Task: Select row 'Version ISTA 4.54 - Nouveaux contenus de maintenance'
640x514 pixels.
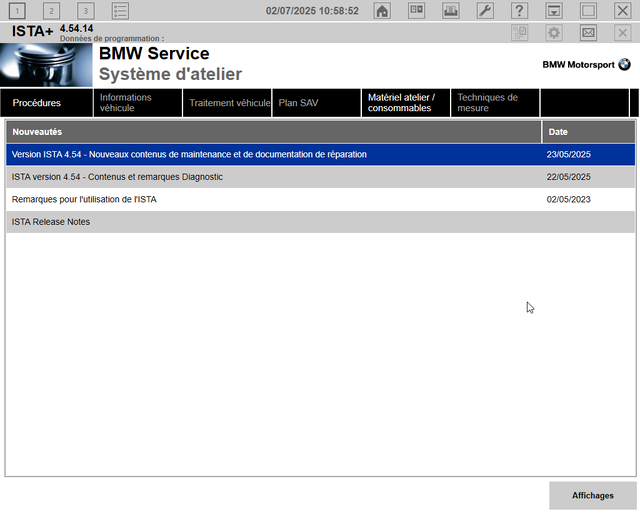Action: point(320,154)
